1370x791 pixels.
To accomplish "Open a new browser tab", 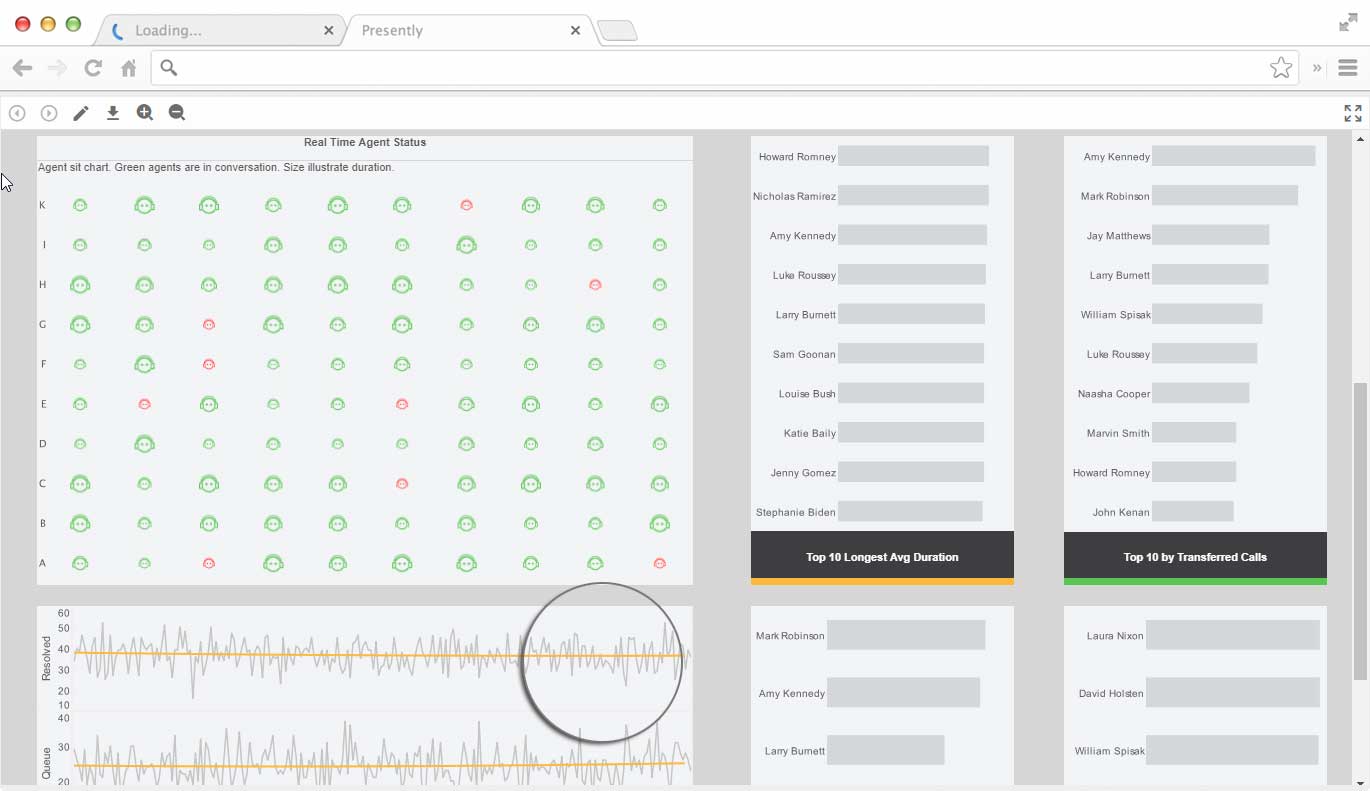I will [x=617, y=32].
